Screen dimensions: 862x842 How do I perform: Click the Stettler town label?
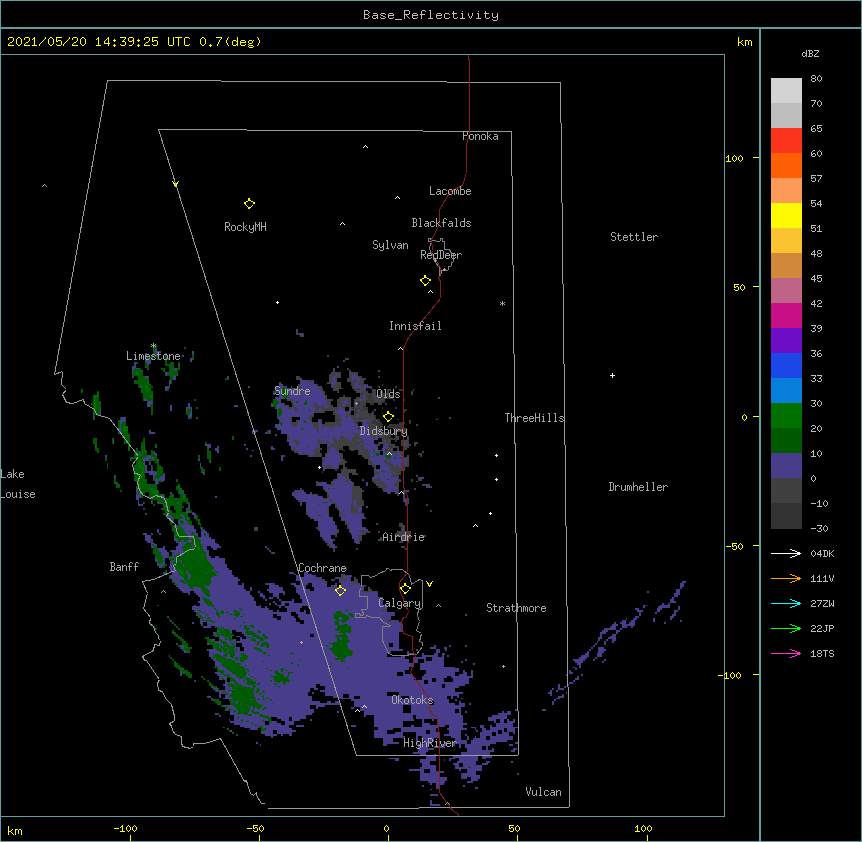click(x=634, y=237)
